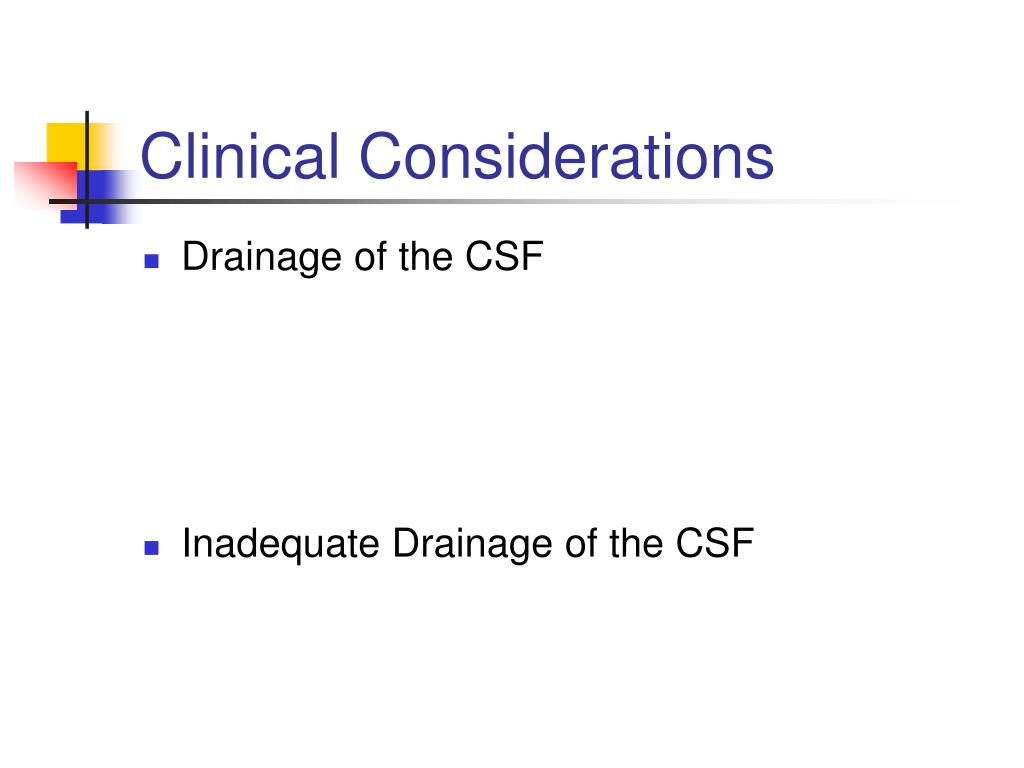Click the word "Inadequate" in the second bullet
The width and height of the screenshot is (1024, 768).
pos(281,543)
